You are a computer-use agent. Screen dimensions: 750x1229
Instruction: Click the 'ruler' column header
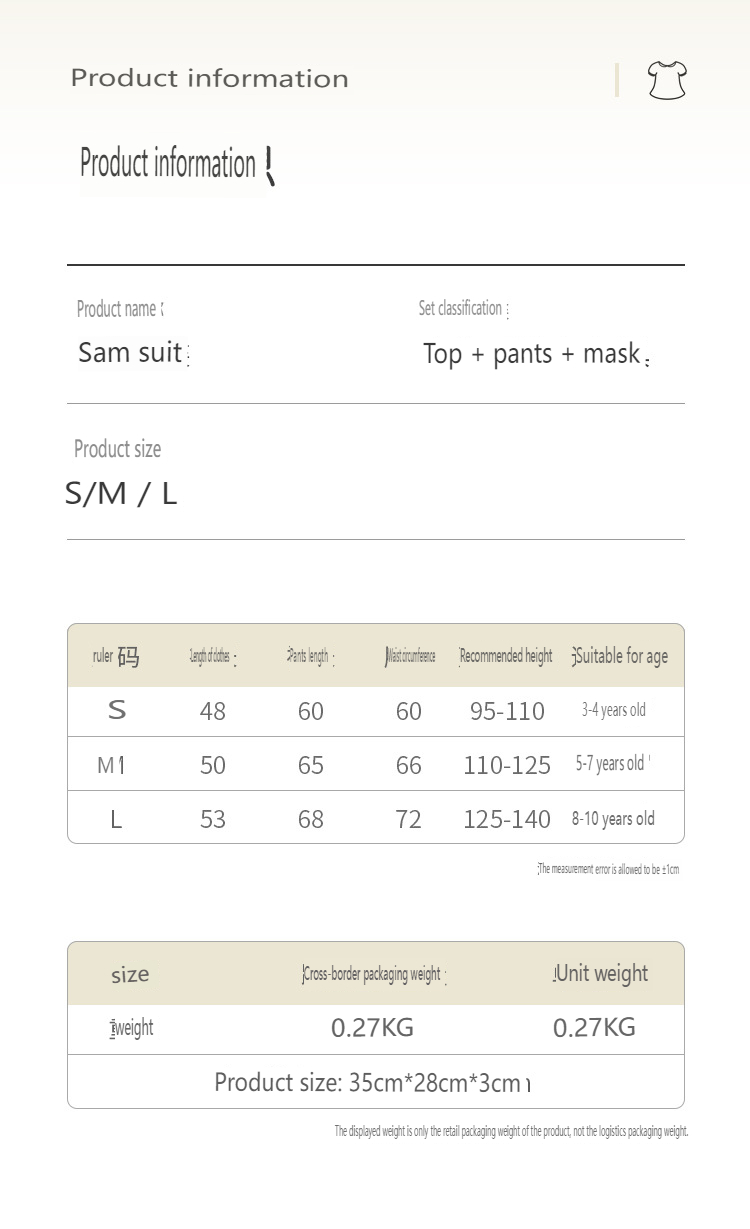click(115, 657)
